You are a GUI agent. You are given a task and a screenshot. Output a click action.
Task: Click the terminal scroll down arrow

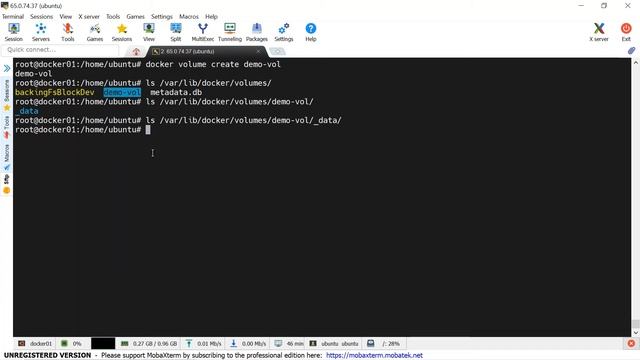coord(636,333)
